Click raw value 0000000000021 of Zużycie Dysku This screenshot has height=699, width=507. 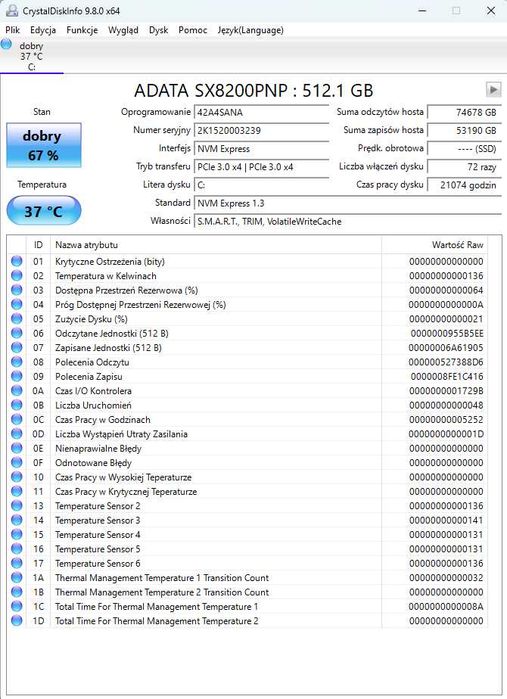click(446, 319)
